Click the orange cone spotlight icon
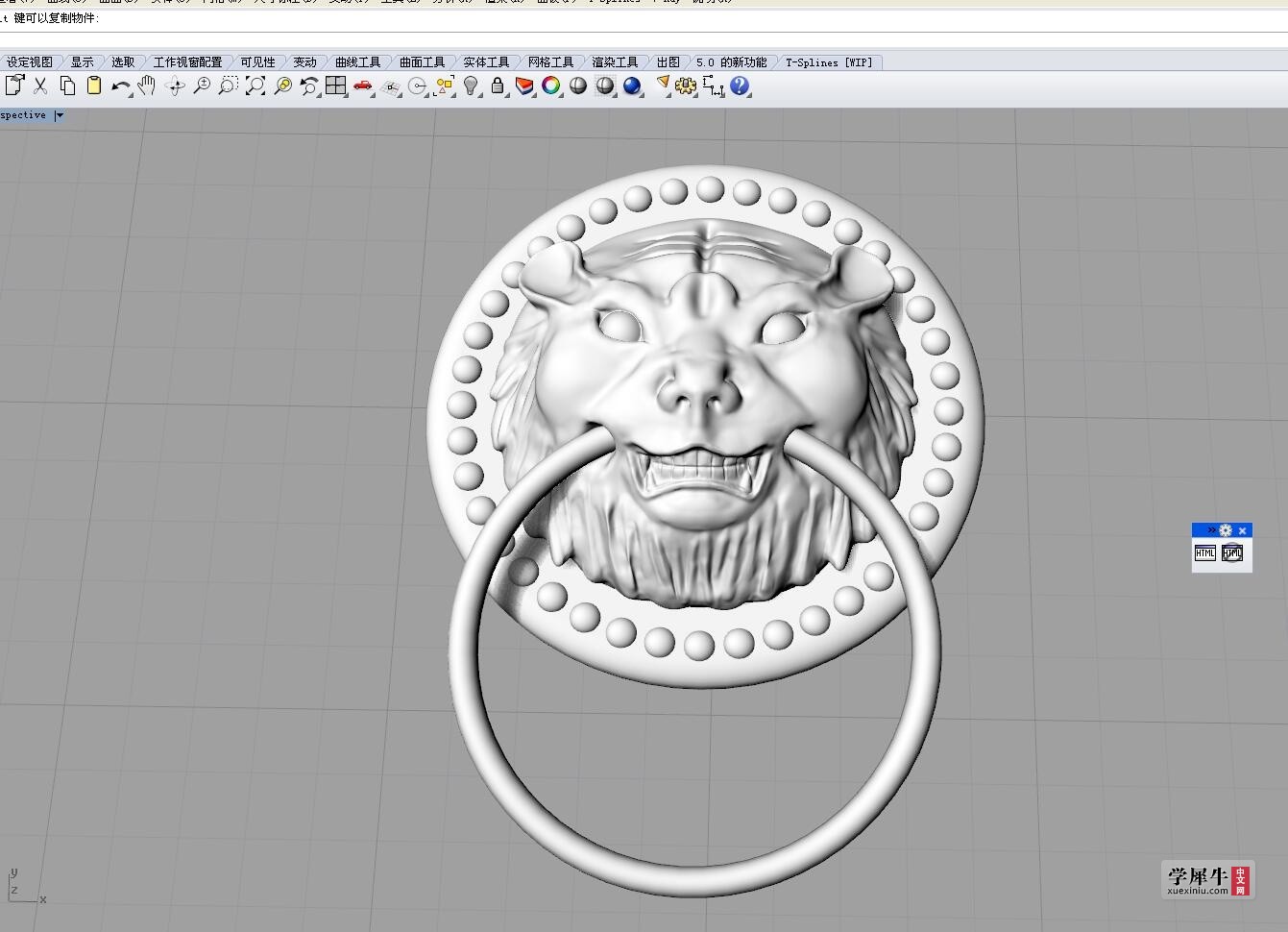Image resolution: width=1288 pixels, height=932 pixels. pos(662,86)
